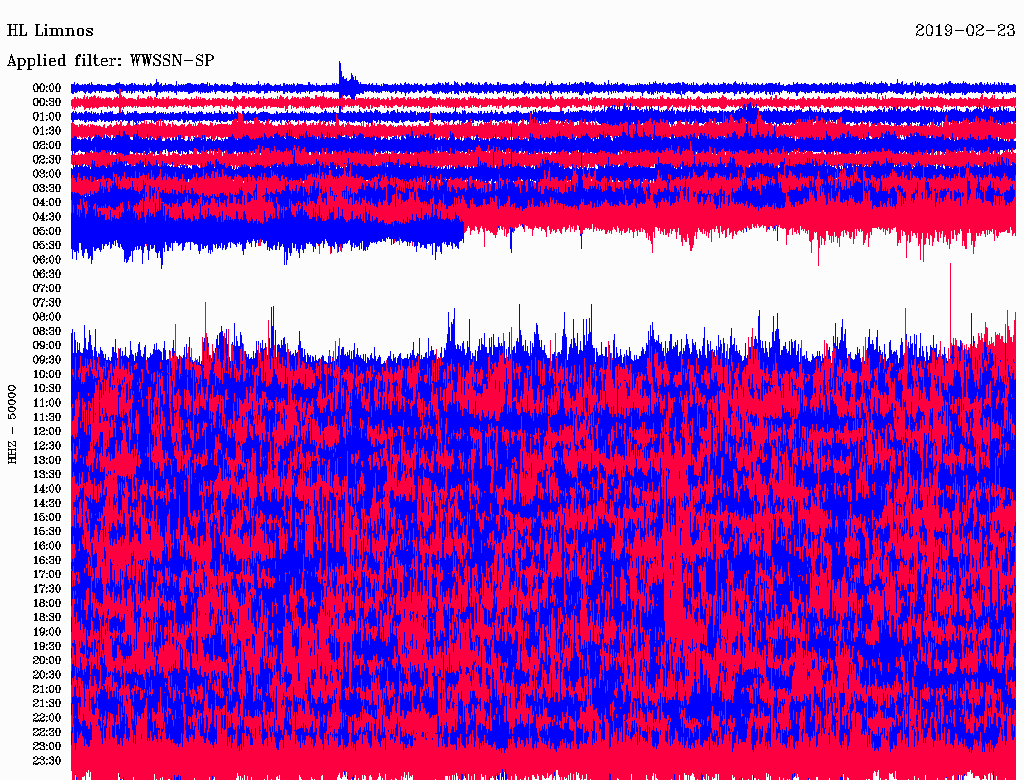Select the 08:00 time label
Screen dimensions: 1024x780
pyautogui.click(x=47, y=317)
